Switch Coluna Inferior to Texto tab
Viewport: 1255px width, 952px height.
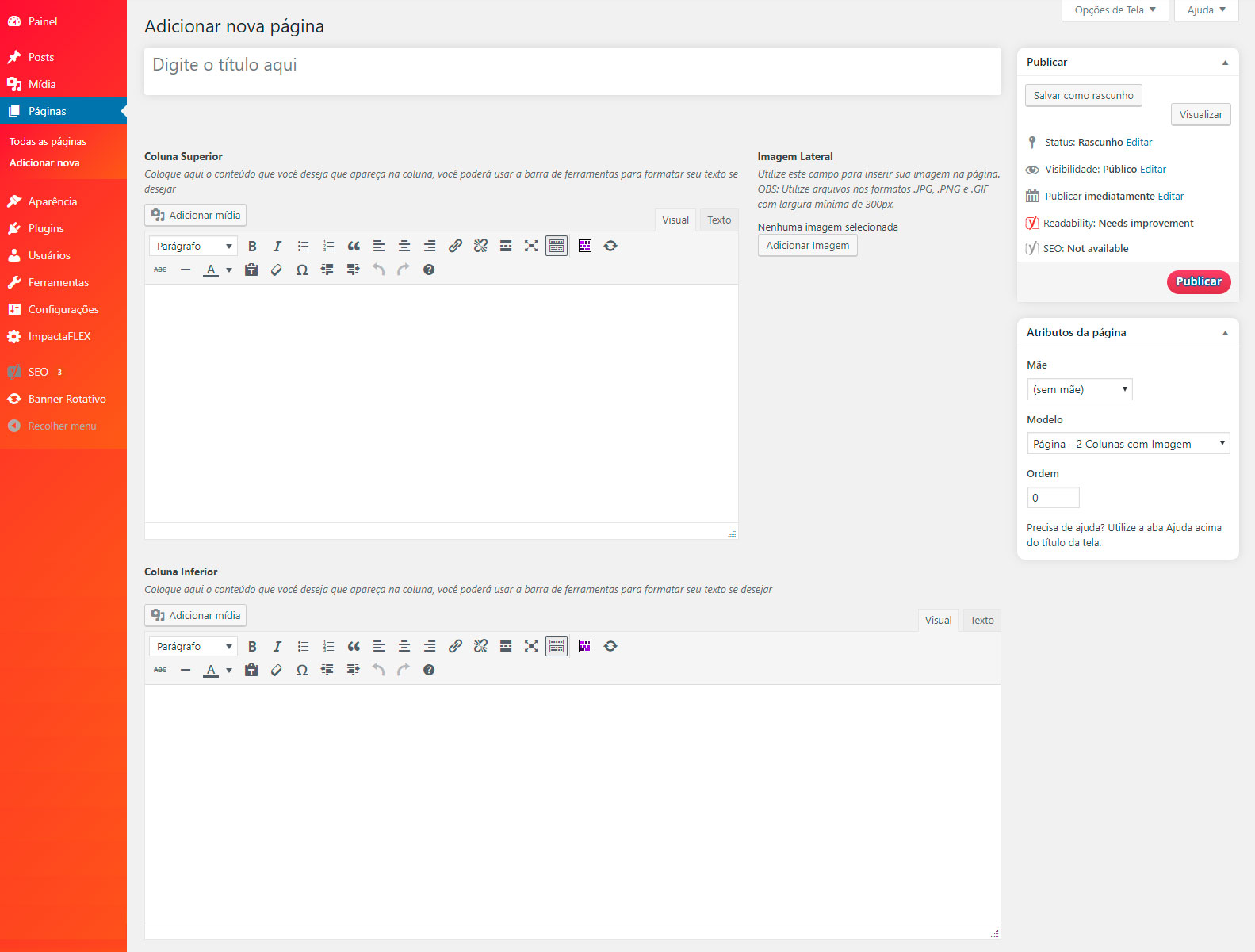[981, 621]
